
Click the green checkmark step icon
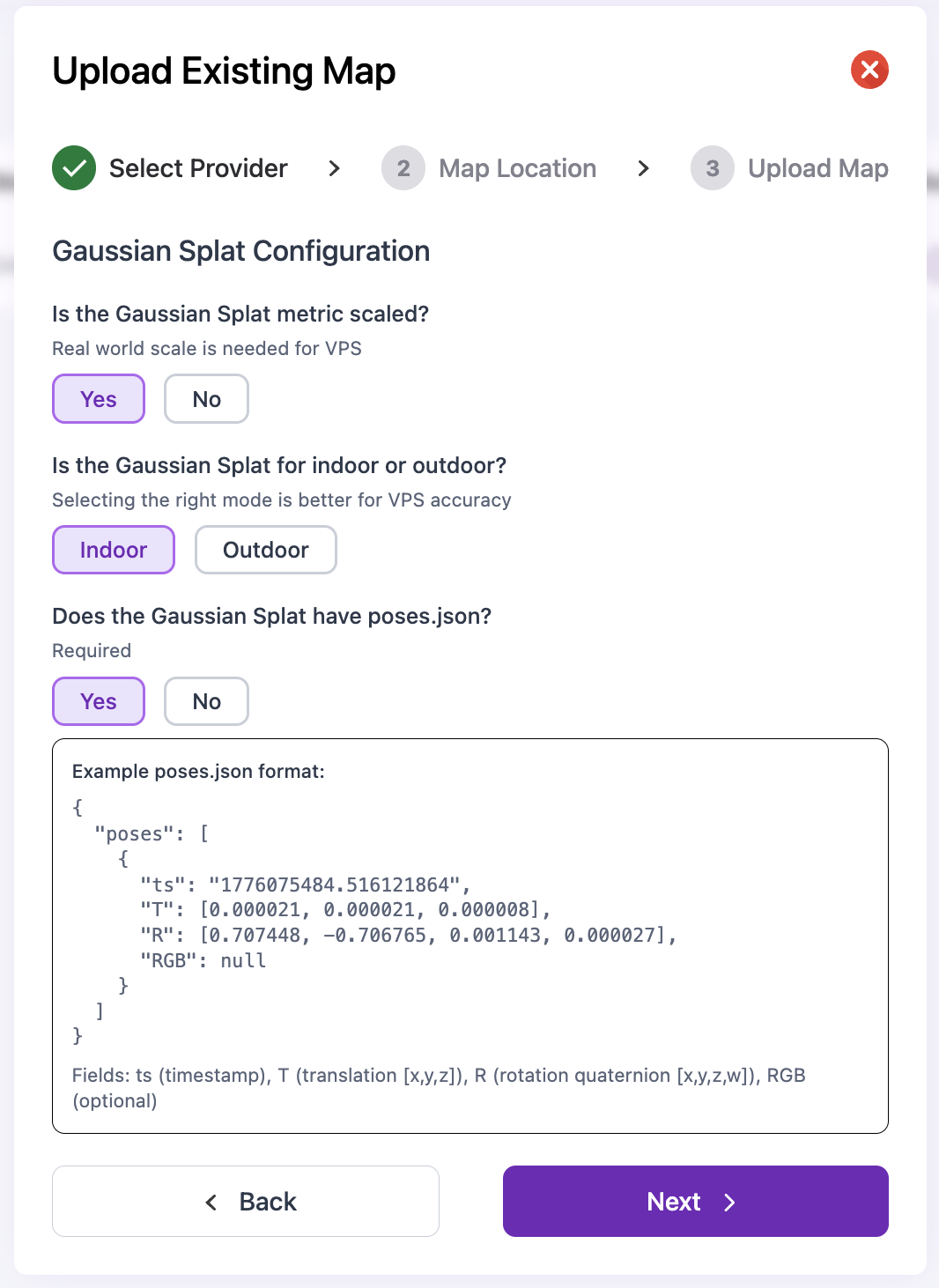coord(74,168)
